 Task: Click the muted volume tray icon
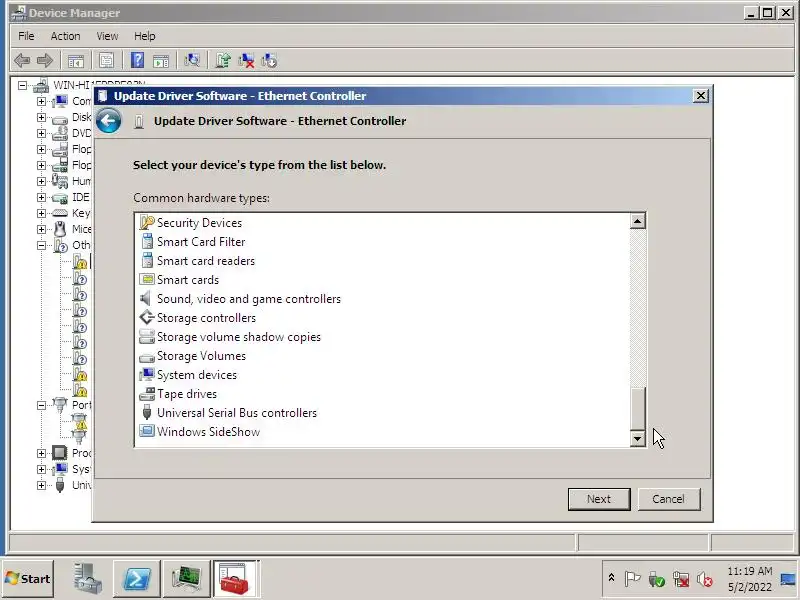[705, 579]
